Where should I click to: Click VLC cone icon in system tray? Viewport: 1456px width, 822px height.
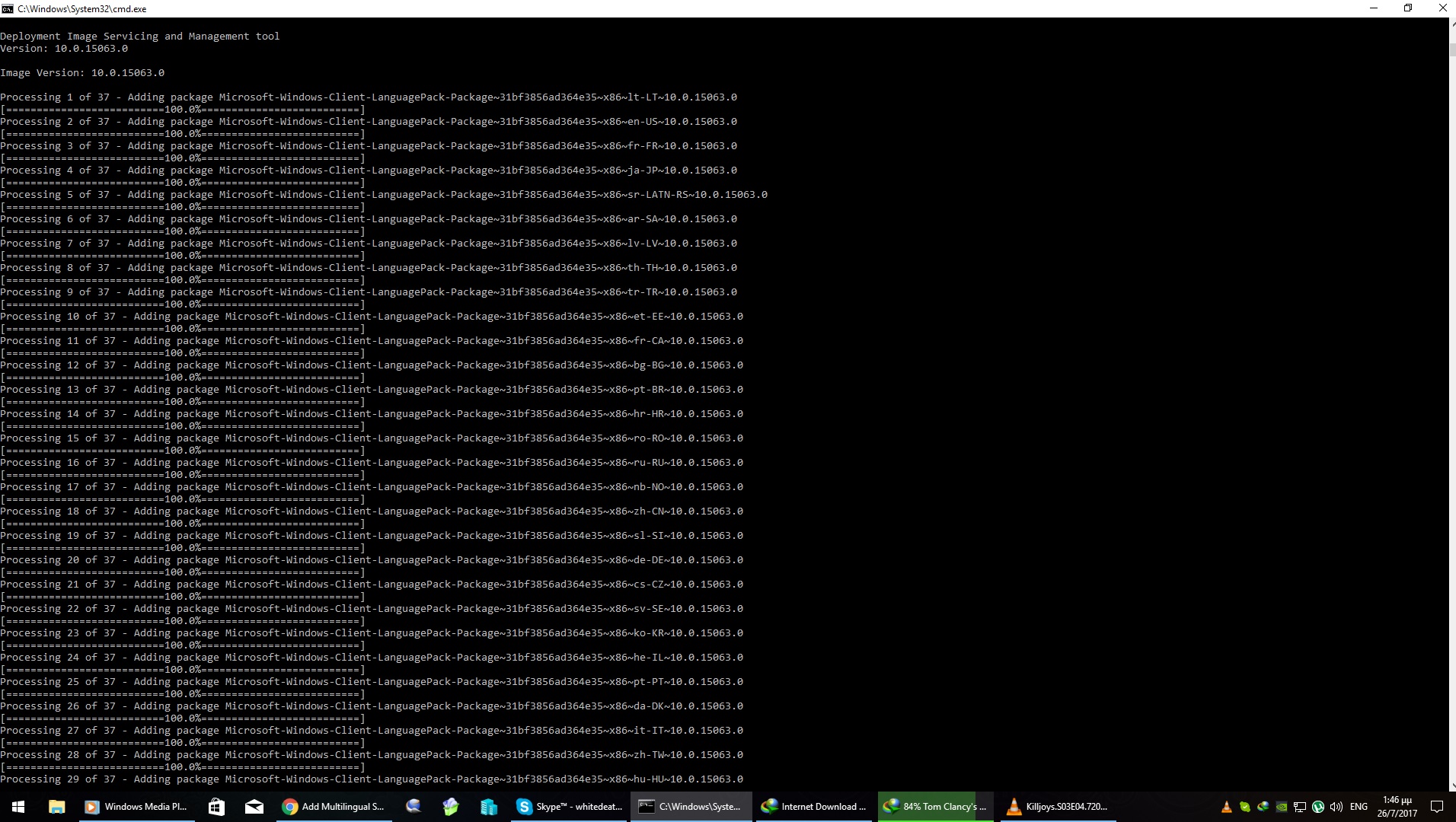[1226, 807]
